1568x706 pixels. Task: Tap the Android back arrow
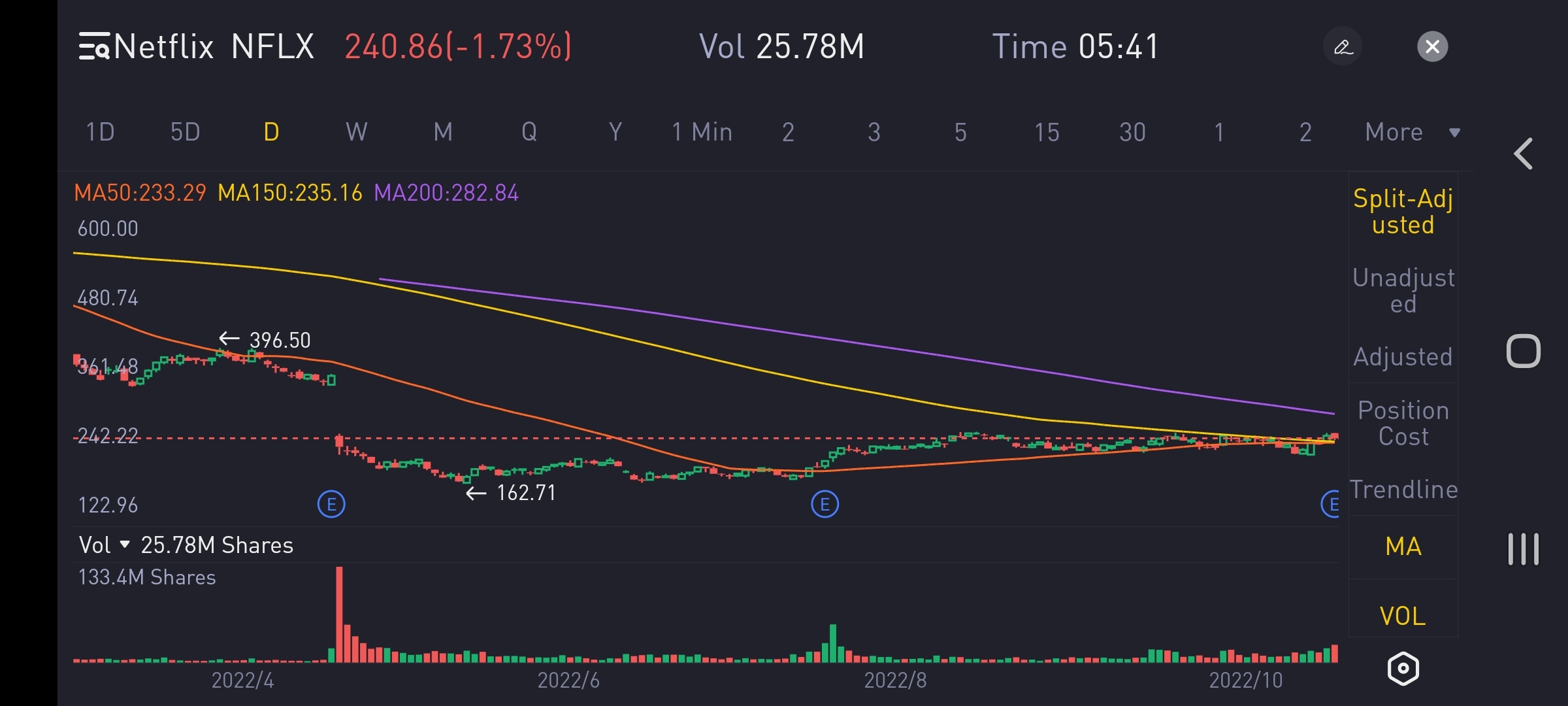1524,154
